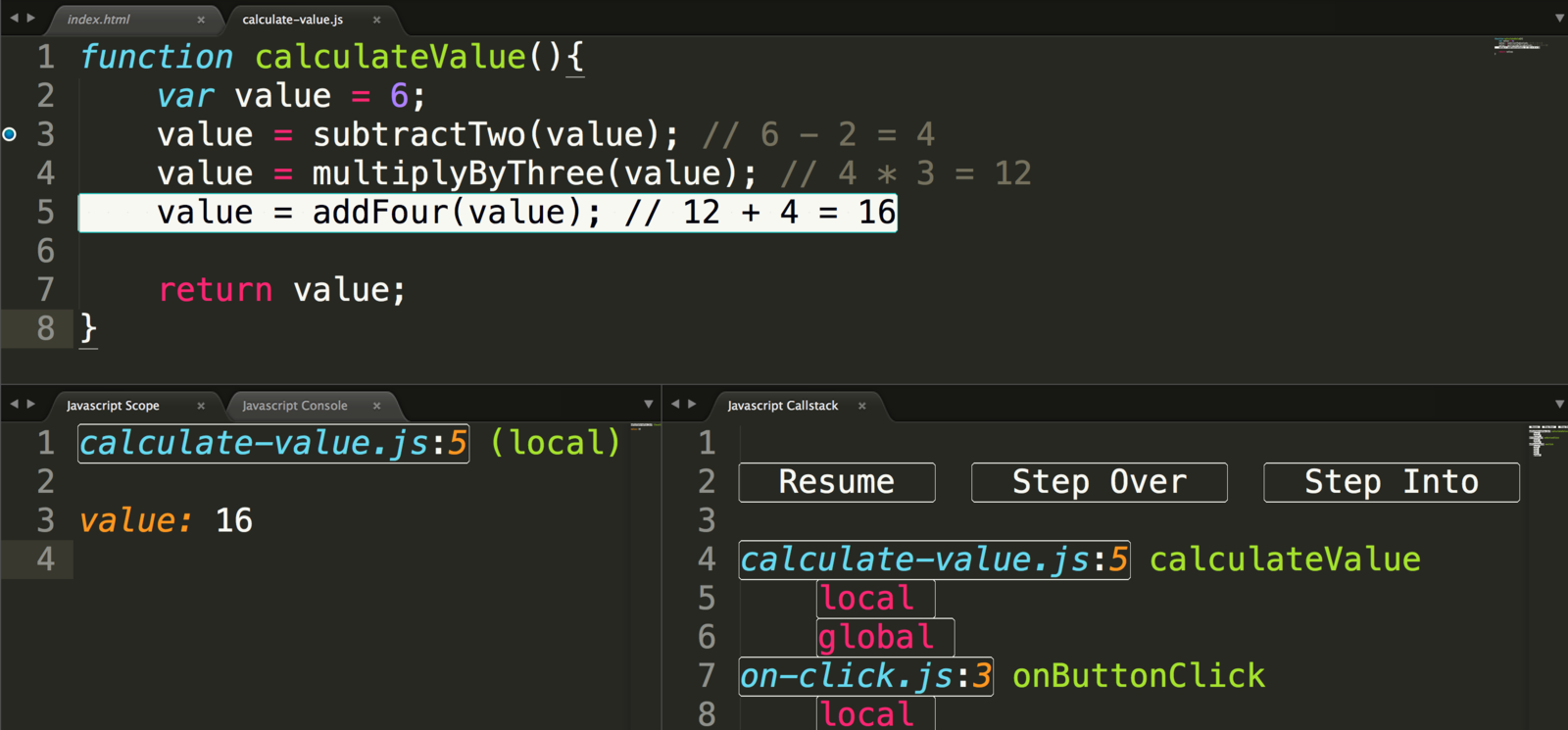Viewport: 1568px width, 730px height.
Task: Open calculate-value.js:5 link in Scope panel
Action: pos(273,443)
